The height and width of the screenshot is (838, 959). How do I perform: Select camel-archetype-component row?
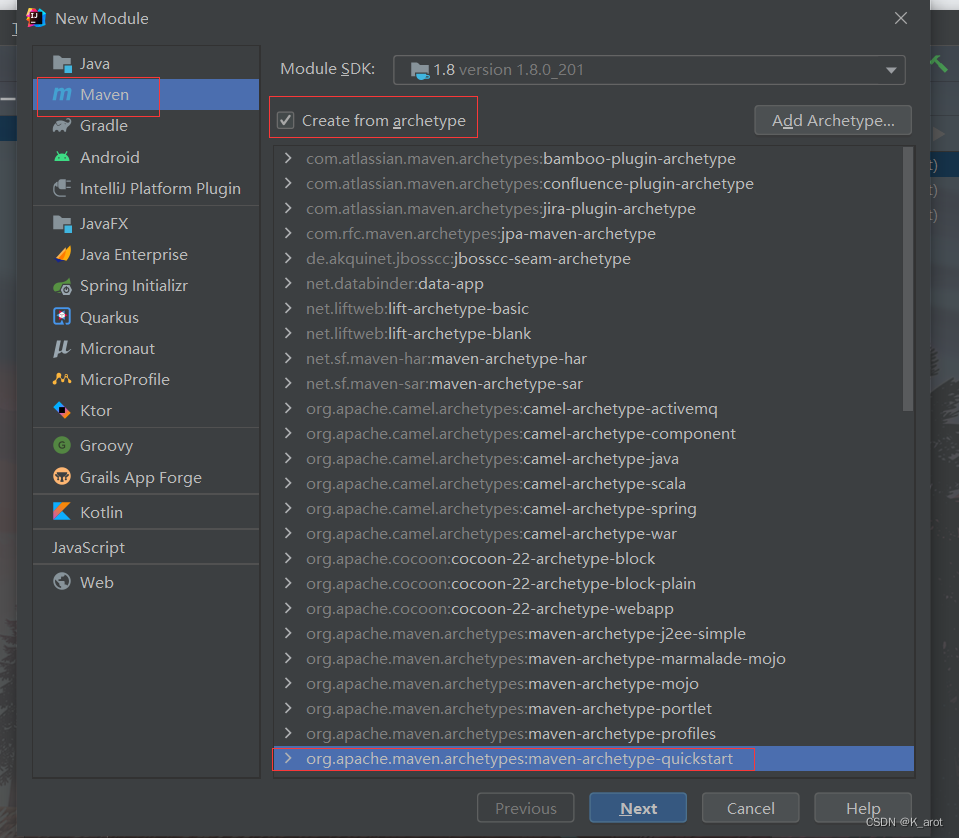[593, 434]
